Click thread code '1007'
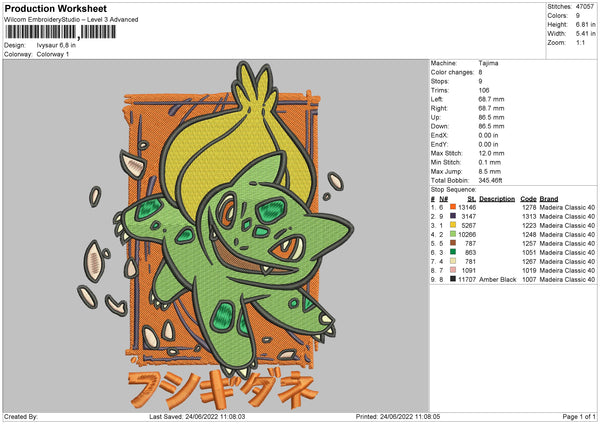Image resolution: width=600 pixels, height=424 pixels. point(529,280)
